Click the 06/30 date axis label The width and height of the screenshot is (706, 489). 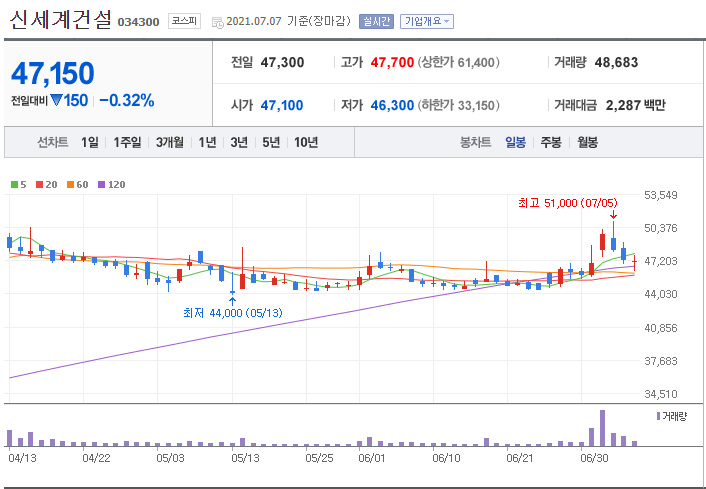coord(594,458)
